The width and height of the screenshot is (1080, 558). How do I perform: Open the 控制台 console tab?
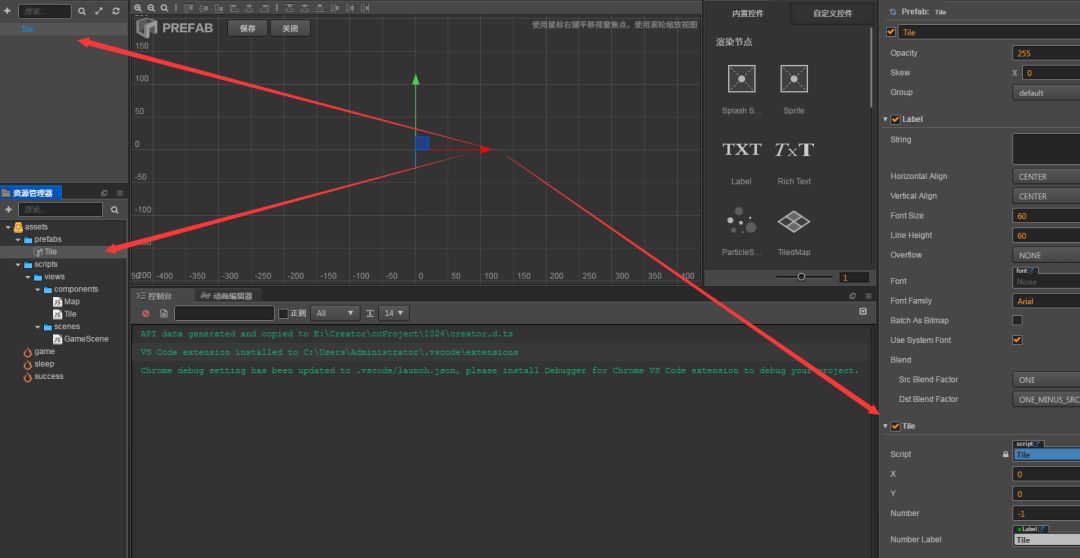[154, 296]
